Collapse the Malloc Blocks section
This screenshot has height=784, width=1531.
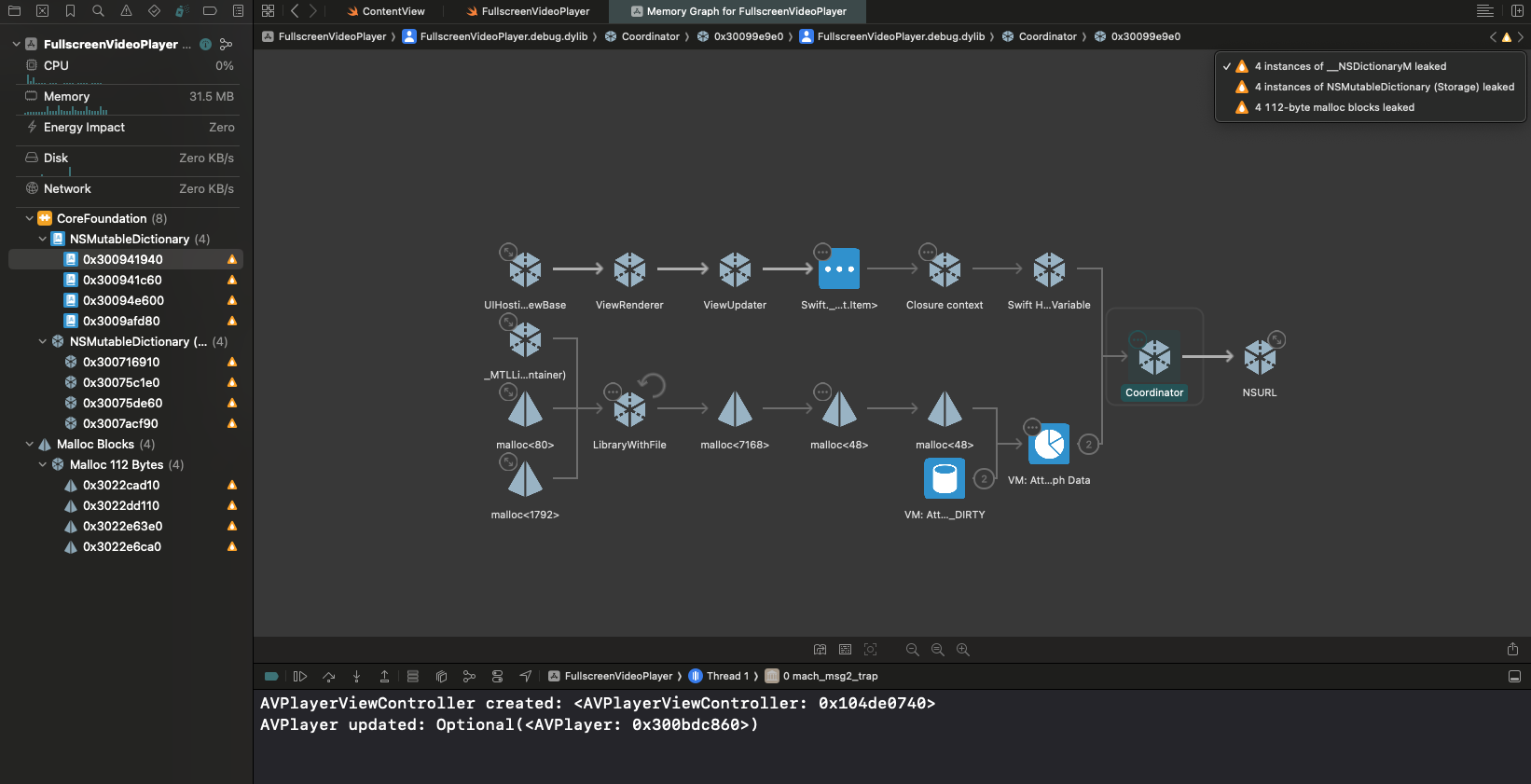[x=30, y=444]
